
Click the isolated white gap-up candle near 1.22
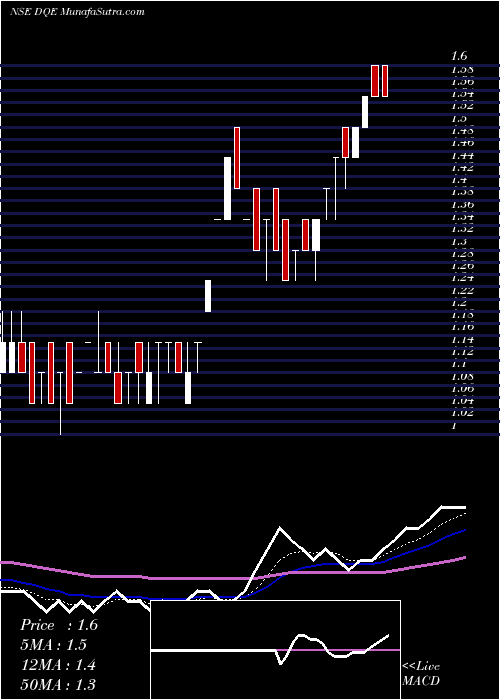coord(208,296)
